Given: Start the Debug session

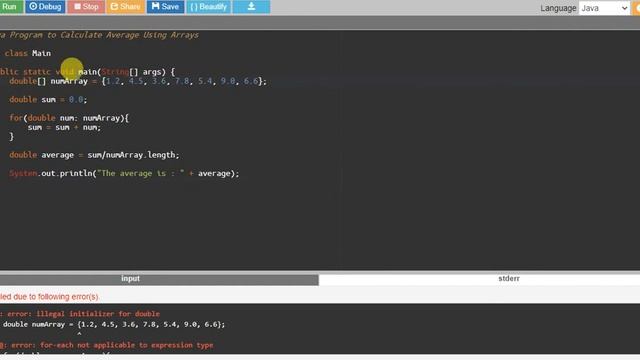Looking at the screenshot, I should click(45, 7).
